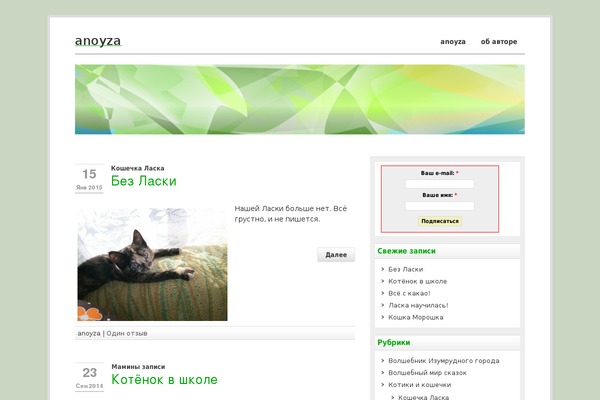The image size is (600, 400).
Task: Open the Мамины записи category link
Action: (x=138, y=367)
